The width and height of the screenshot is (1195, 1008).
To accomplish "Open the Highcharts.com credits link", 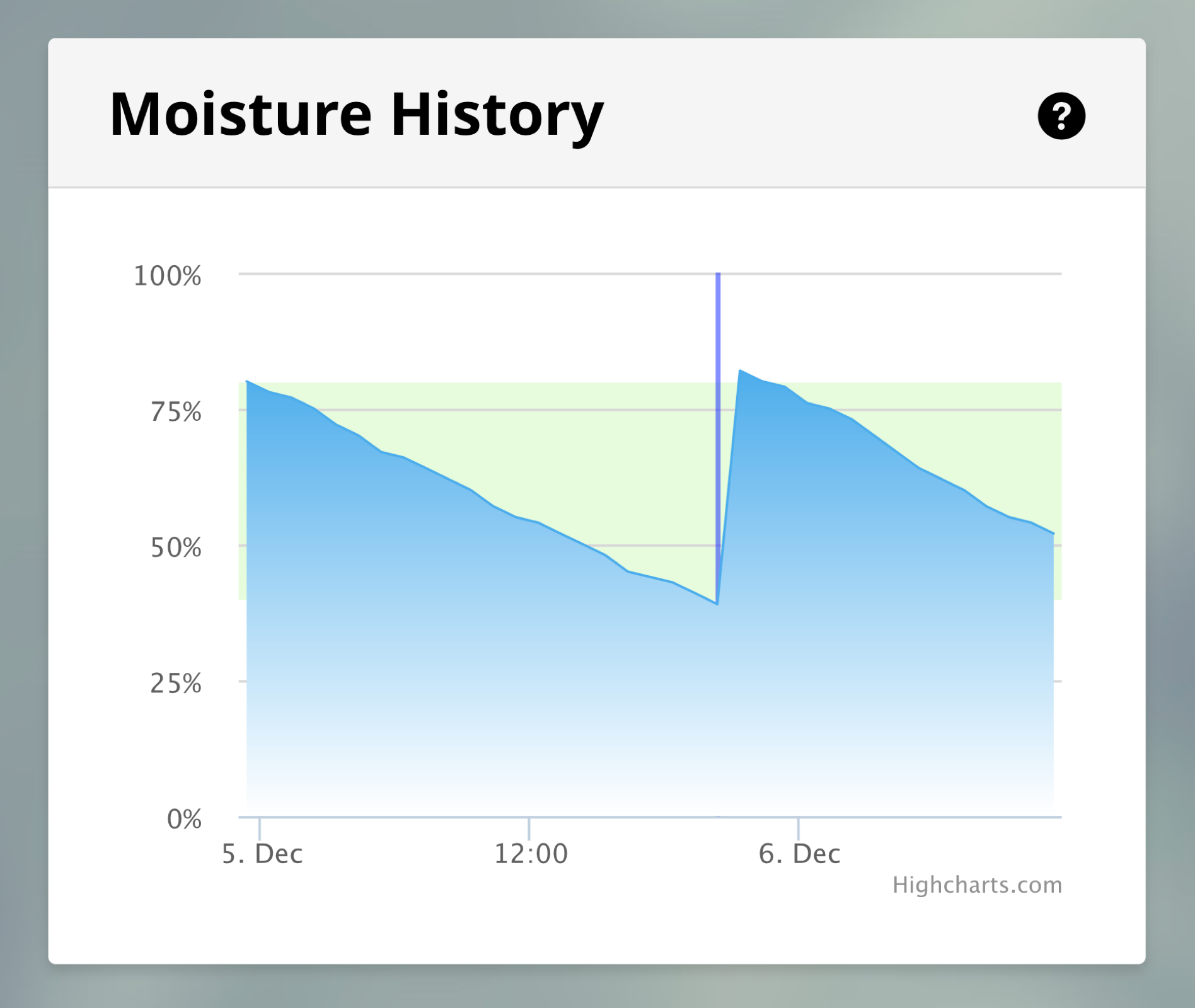I will [x=977, y=885].
